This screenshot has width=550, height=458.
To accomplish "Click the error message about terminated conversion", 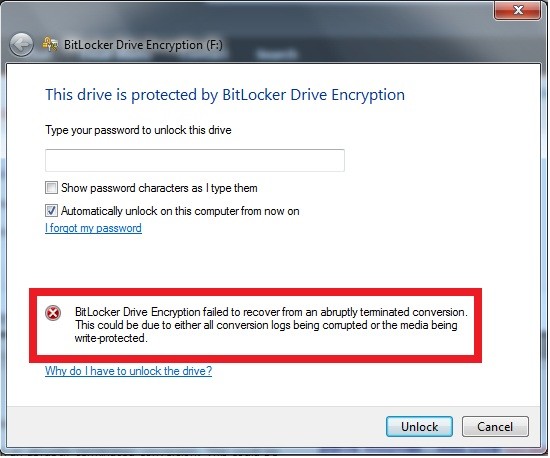I will (x=271, y=325).
